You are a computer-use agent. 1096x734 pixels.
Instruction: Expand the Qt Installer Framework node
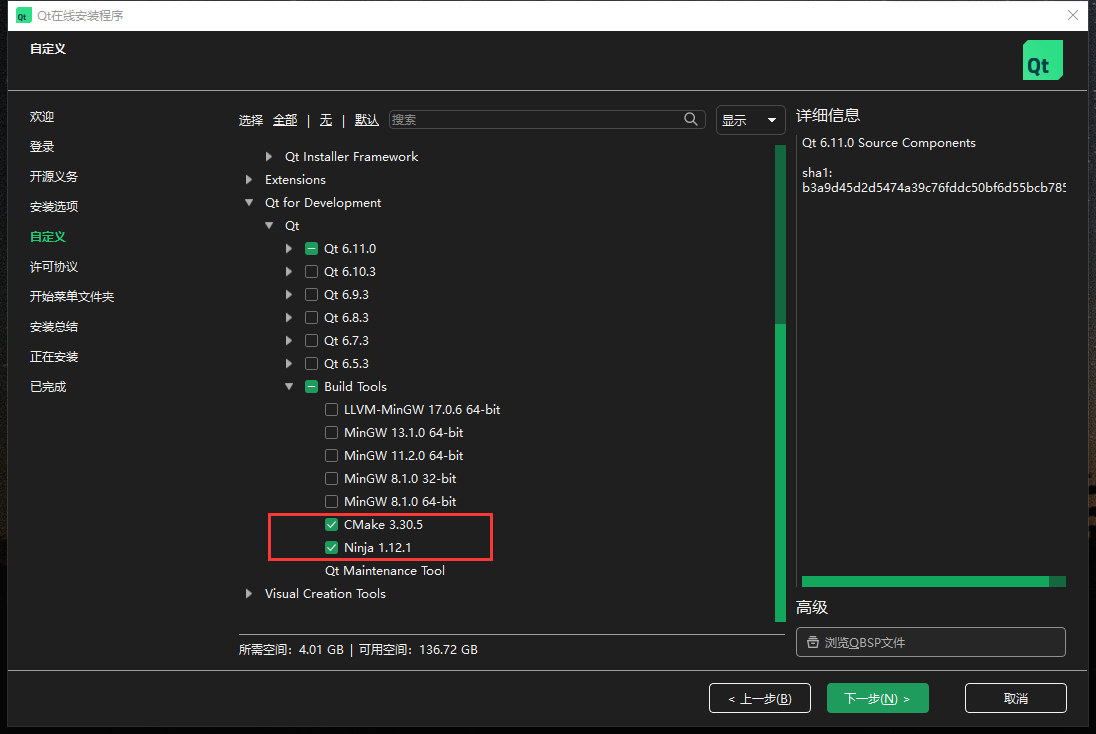[x=269, y=157]
